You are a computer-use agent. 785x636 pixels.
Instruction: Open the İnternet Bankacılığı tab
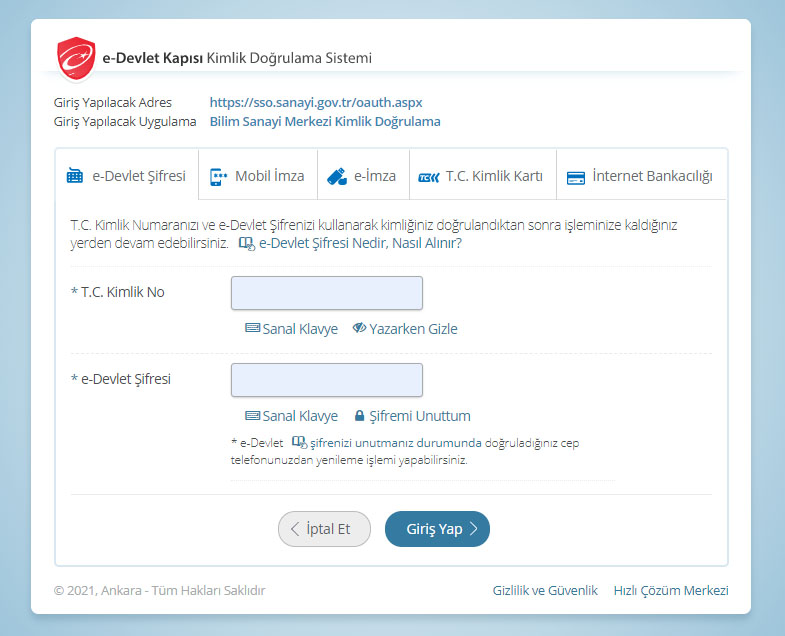pyautogui.click(x=641, y=176)
